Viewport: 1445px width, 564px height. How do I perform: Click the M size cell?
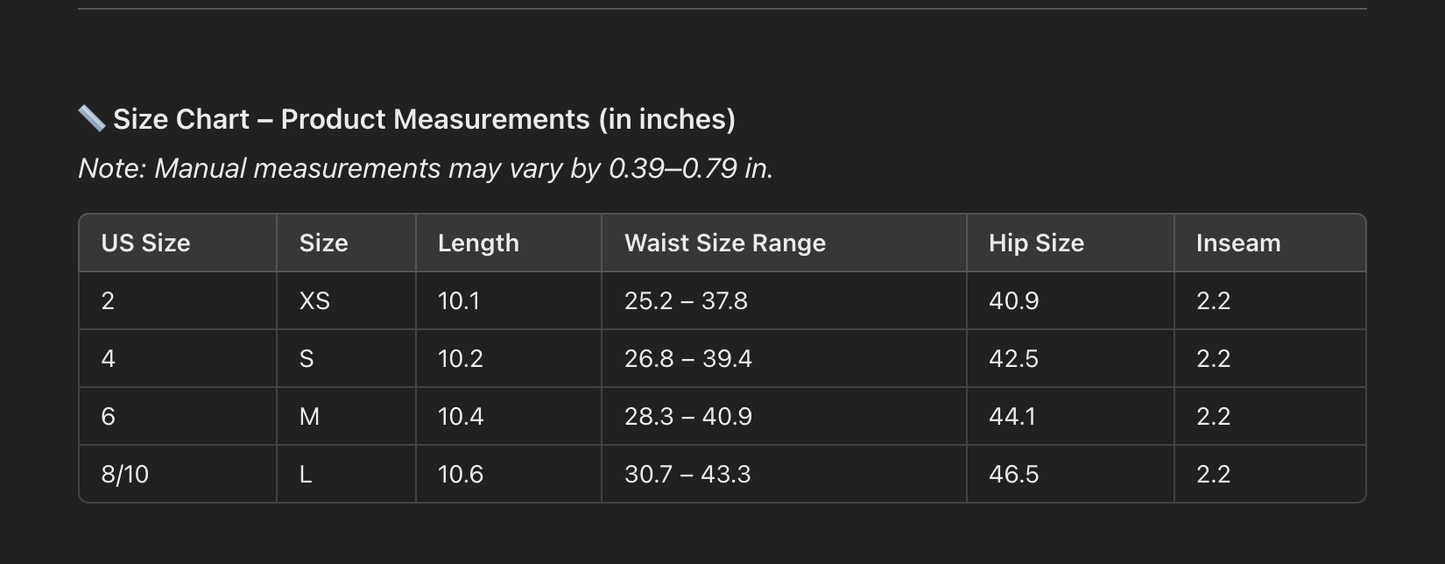point(309,416)
